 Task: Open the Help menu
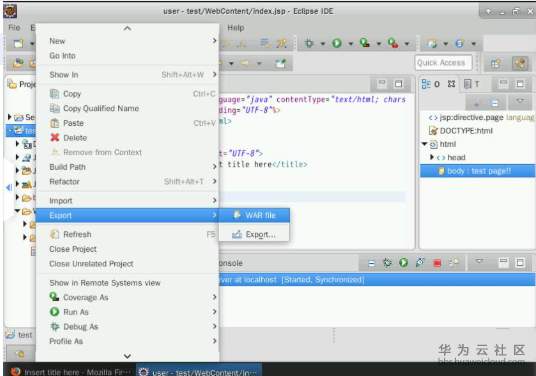click(x=236, y=28)
